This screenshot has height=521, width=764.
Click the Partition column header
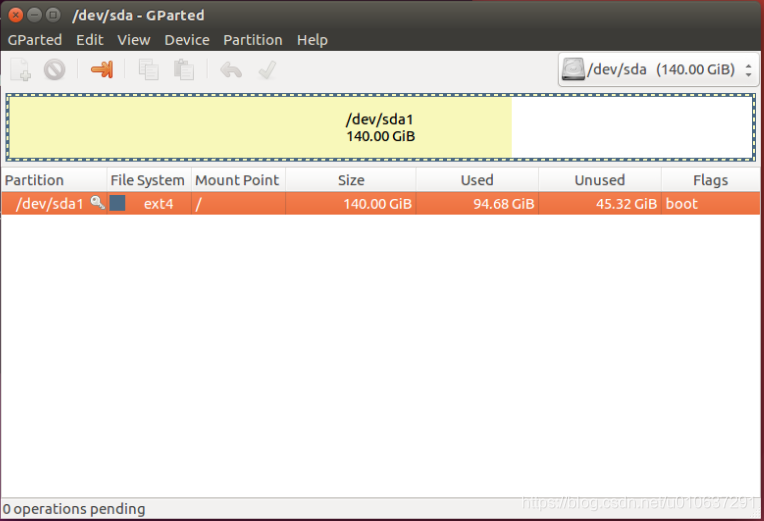(x=54, y=180)
